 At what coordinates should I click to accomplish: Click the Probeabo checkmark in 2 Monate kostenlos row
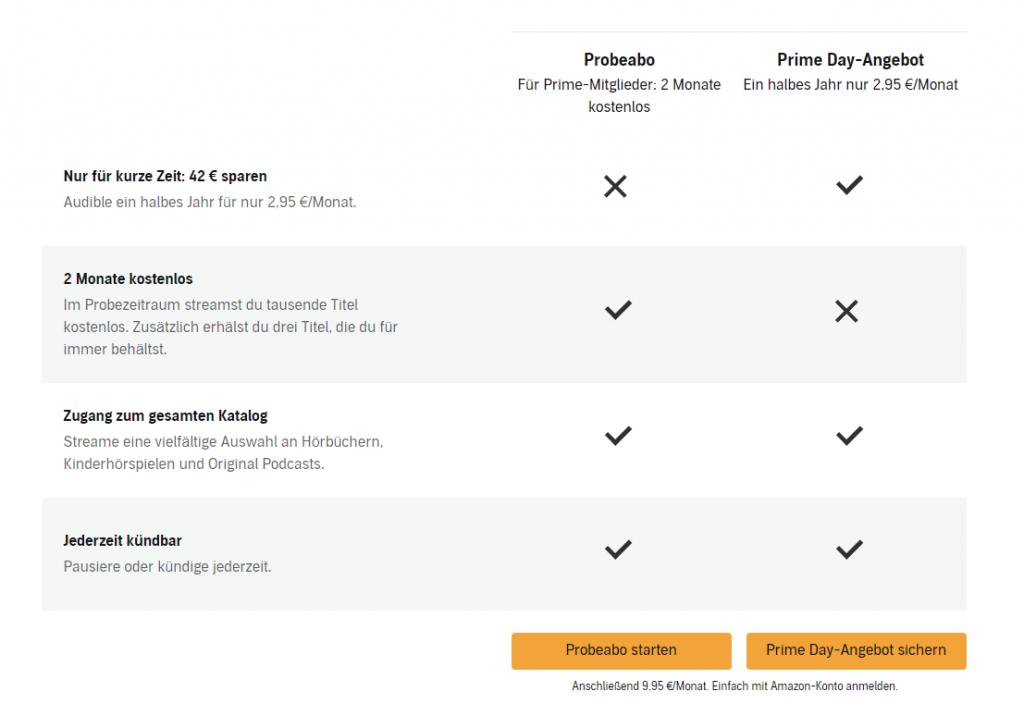(619, 310)
